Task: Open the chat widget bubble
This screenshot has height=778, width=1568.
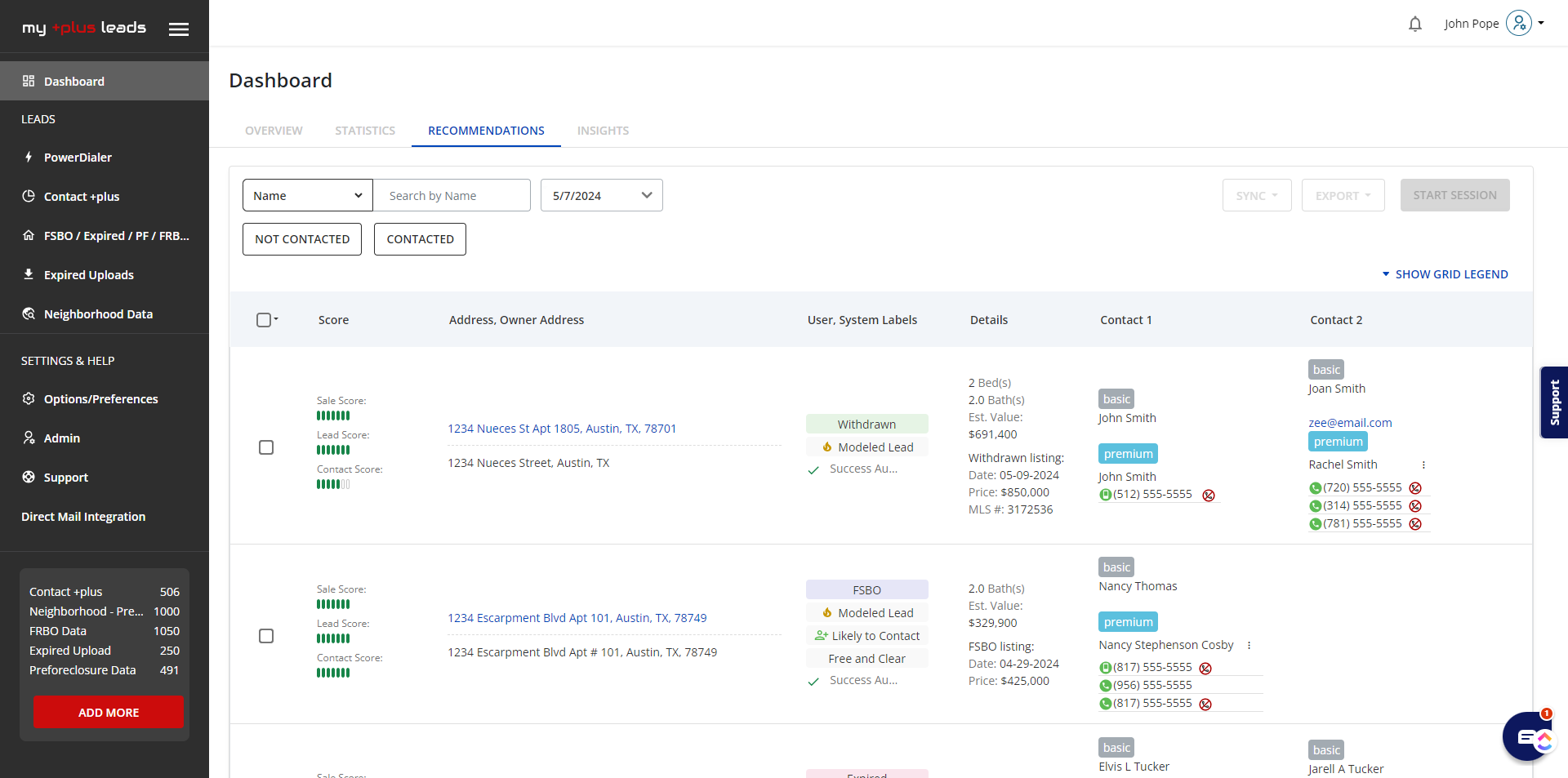Action: 1526,736
